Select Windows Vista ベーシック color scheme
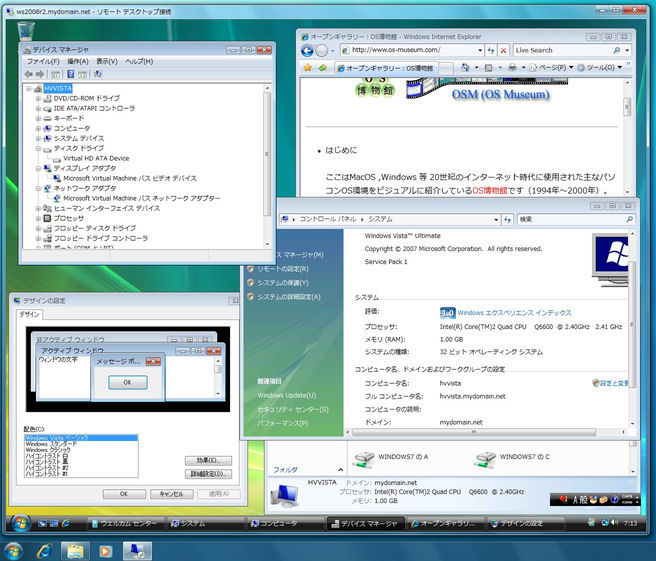The width and height of the screenshot is (656, 561). pyautogui.click(x=81, y=438)
